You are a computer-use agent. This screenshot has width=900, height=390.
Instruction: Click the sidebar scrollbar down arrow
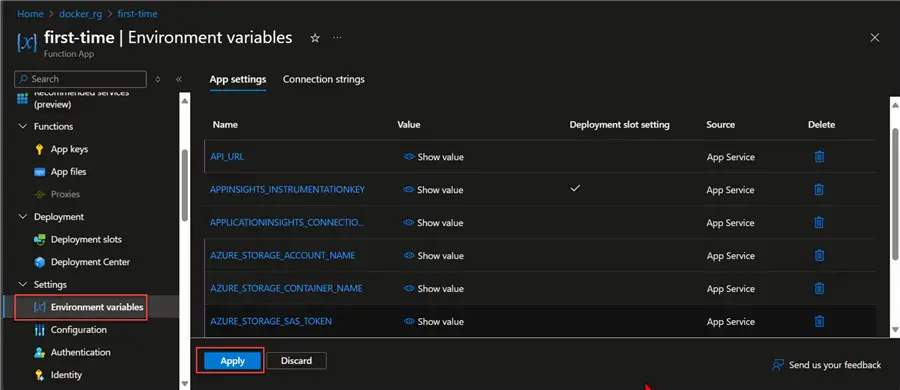[185, 383]
